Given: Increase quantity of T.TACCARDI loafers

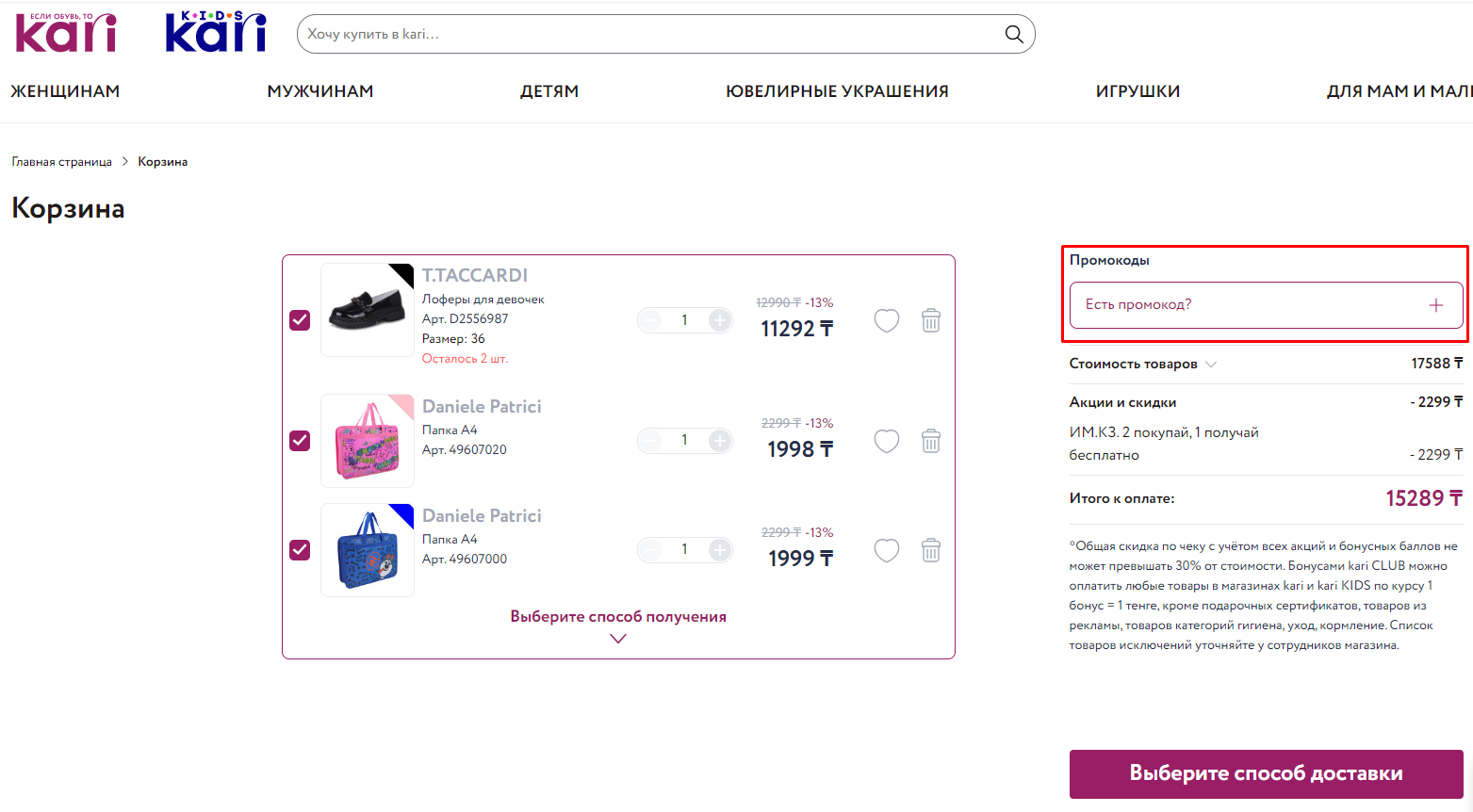Looking at the screenshot, I should (720, 320).
